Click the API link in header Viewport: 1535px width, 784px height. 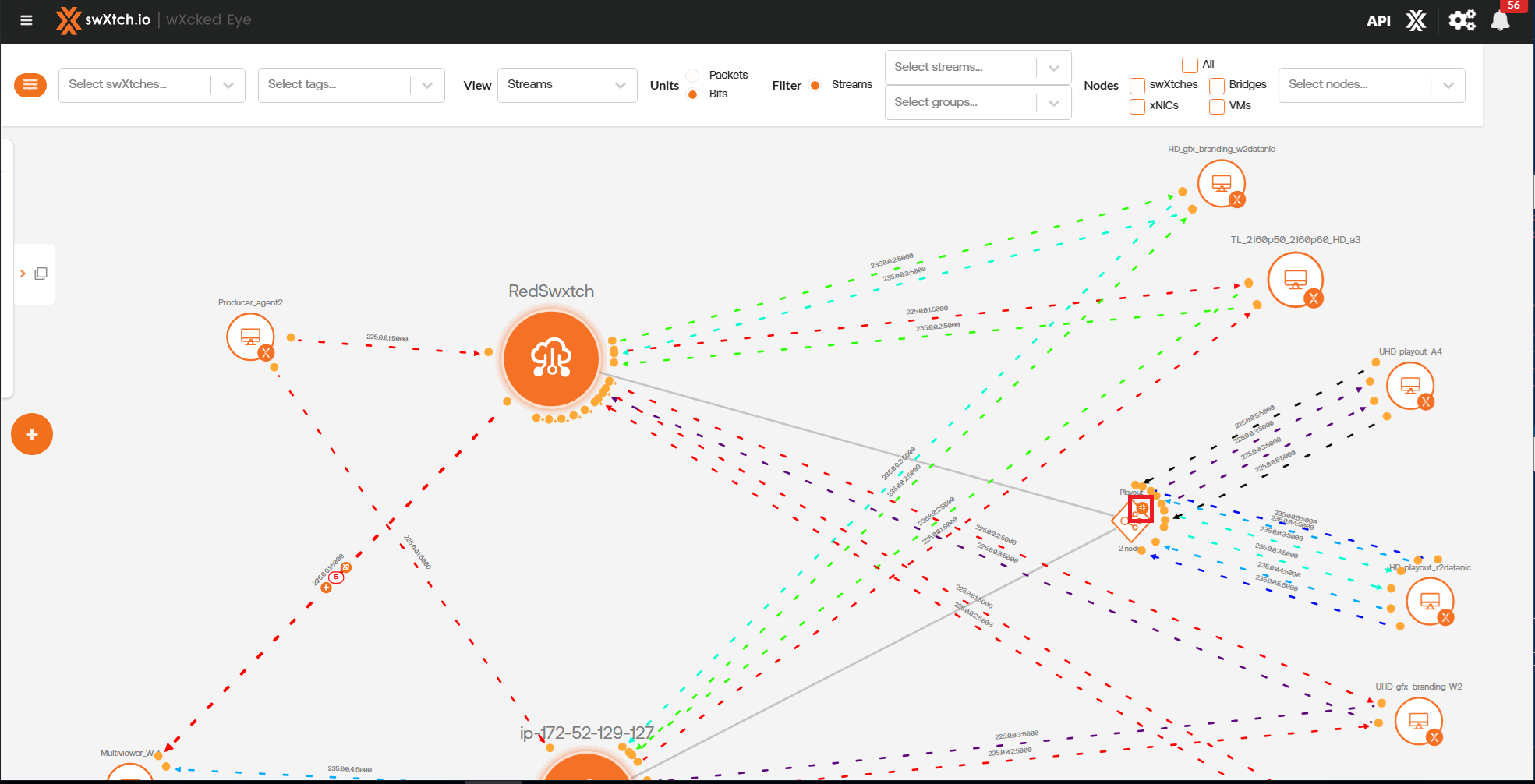[x=1378, y=21]
